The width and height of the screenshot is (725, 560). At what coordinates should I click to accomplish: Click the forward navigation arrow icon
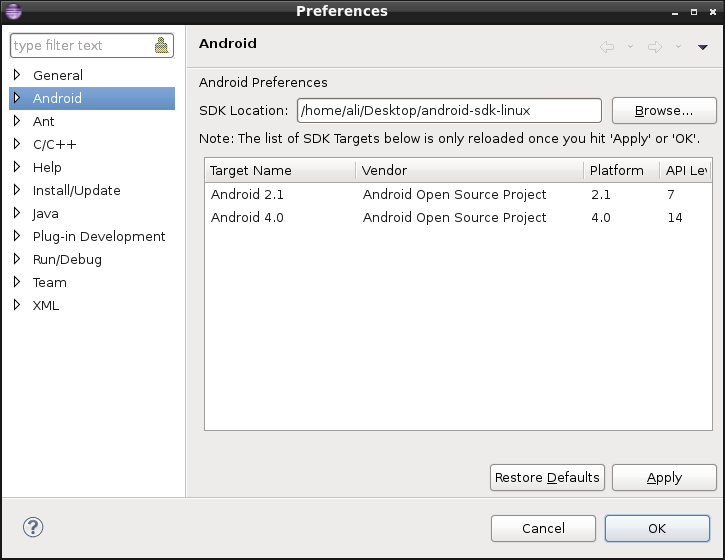(655, 47)
